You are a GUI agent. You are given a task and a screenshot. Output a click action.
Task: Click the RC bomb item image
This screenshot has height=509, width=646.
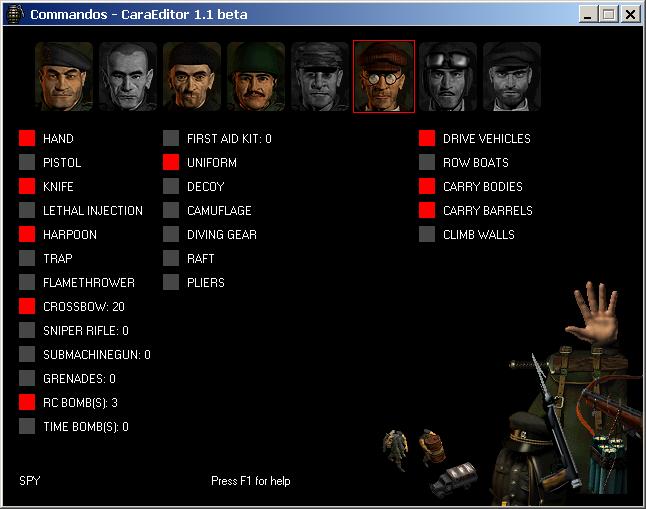pyautogui.click(x=609, y=464)
